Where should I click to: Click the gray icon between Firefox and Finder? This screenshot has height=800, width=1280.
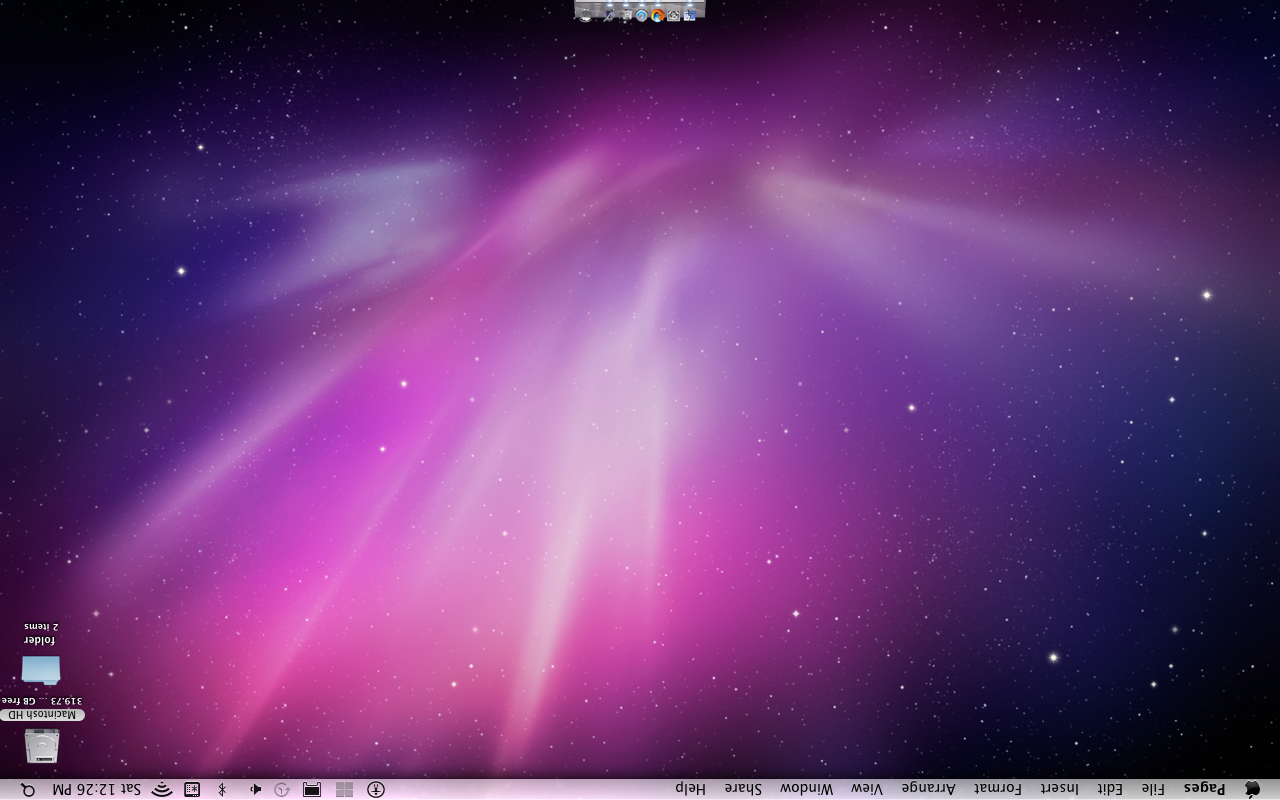pyautogui.click(x=673, y=15)
